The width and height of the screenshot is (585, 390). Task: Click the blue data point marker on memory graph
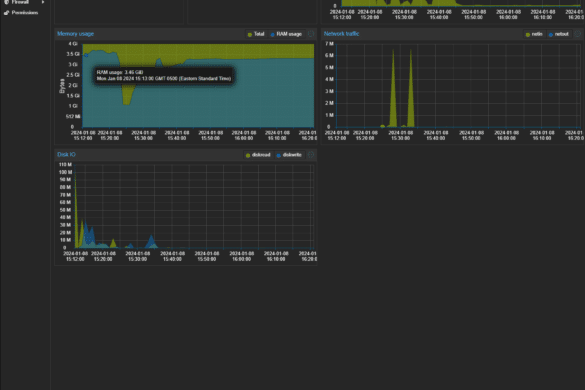click(x=86, y=55)
